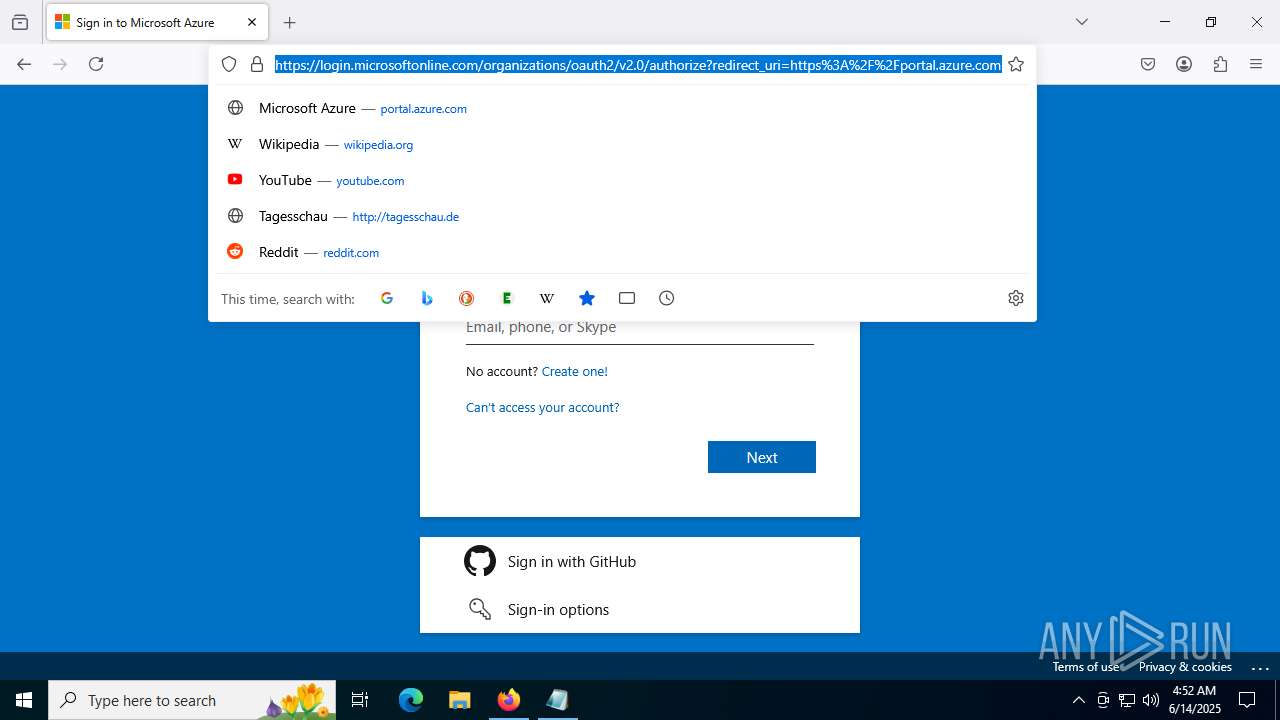Screen dimensions: 1280x720
Task: Focus the Email, phone, or Skype field
Action: coord(640,328)
